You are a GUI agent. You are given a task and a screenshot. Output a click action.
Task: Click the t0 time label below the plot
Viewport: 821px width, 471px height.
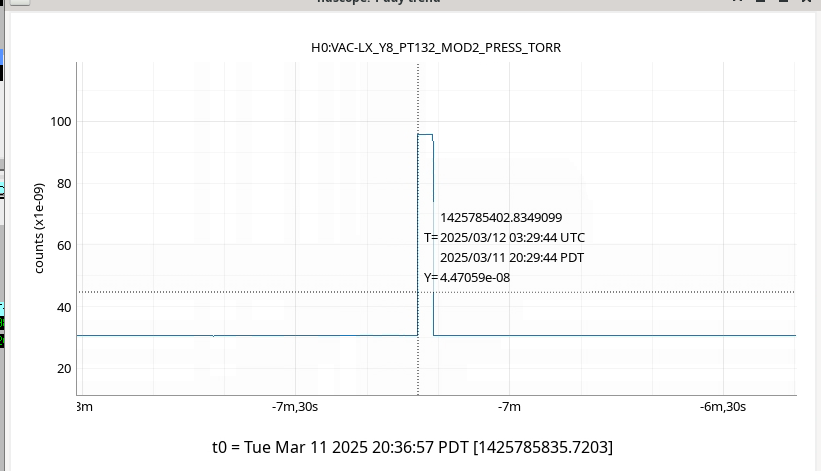click(x=413, y=447)
